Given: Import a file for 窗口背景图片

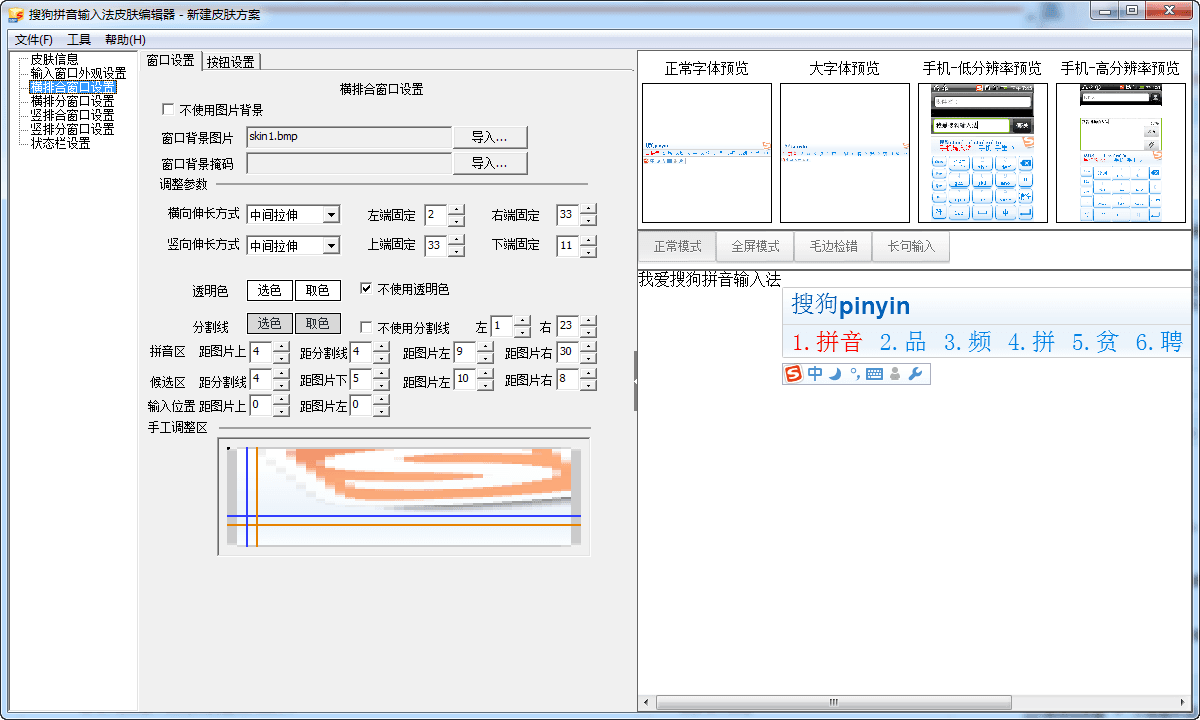Looking at the screenshot, I should pos(490,137).
